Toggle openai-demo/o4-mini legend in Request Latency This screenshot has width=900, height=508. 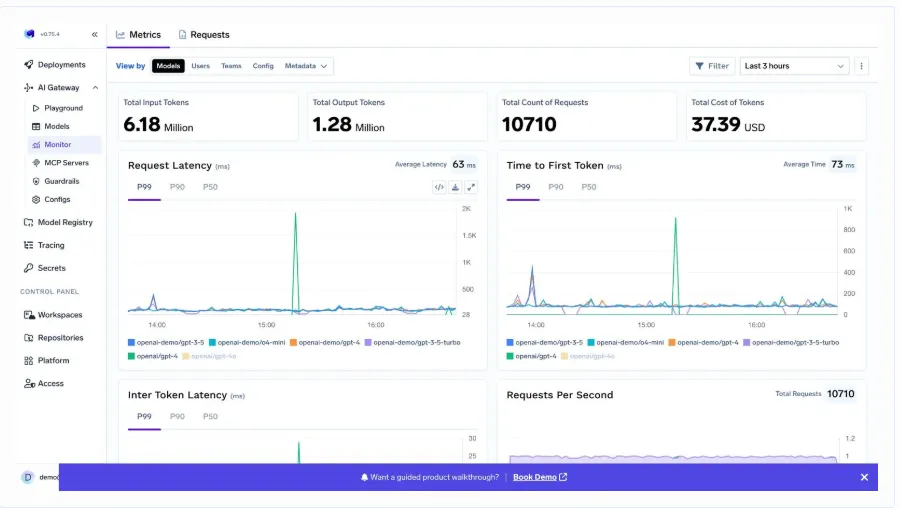point(247,343)
